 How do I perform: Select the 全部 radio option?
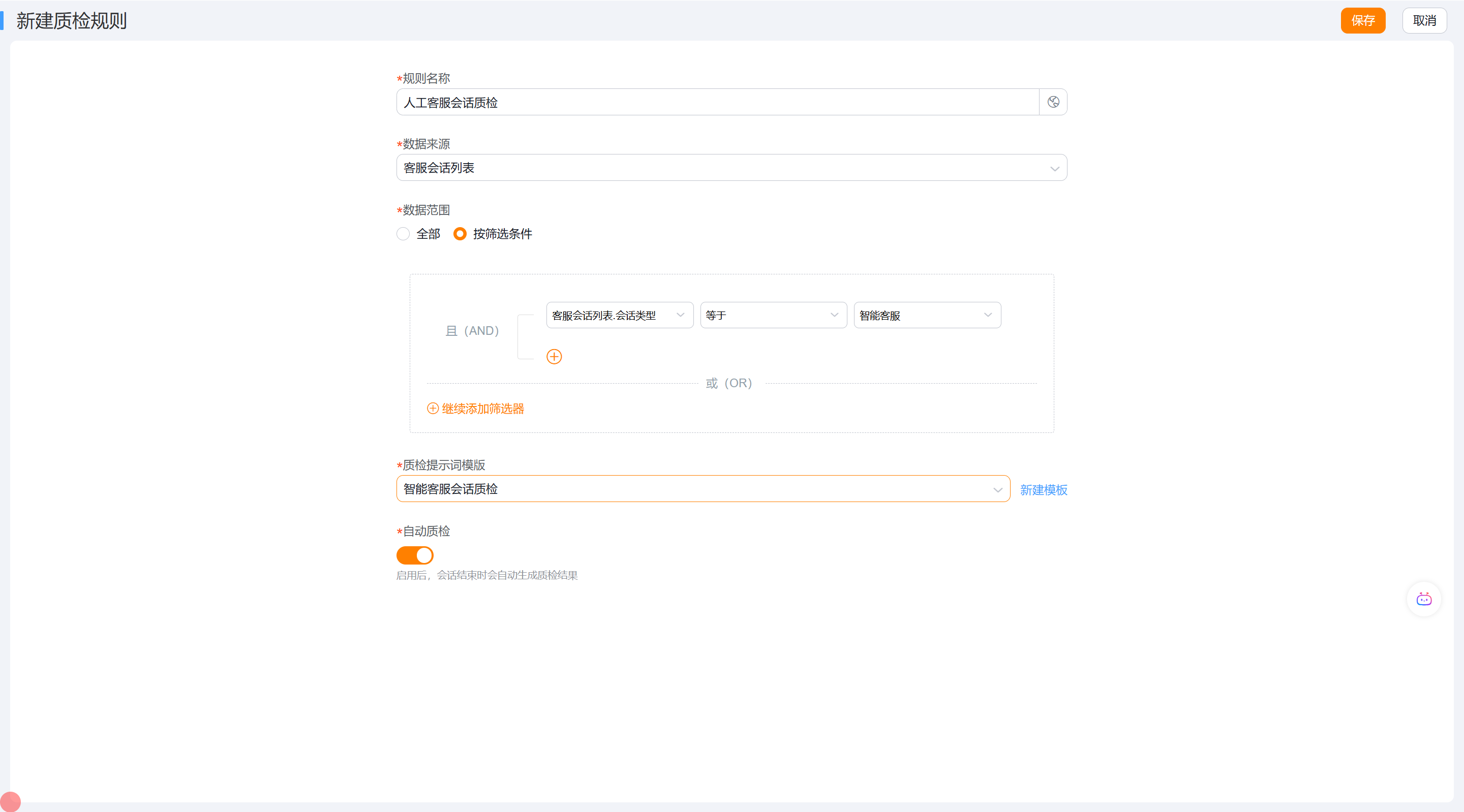coord(403,234)
